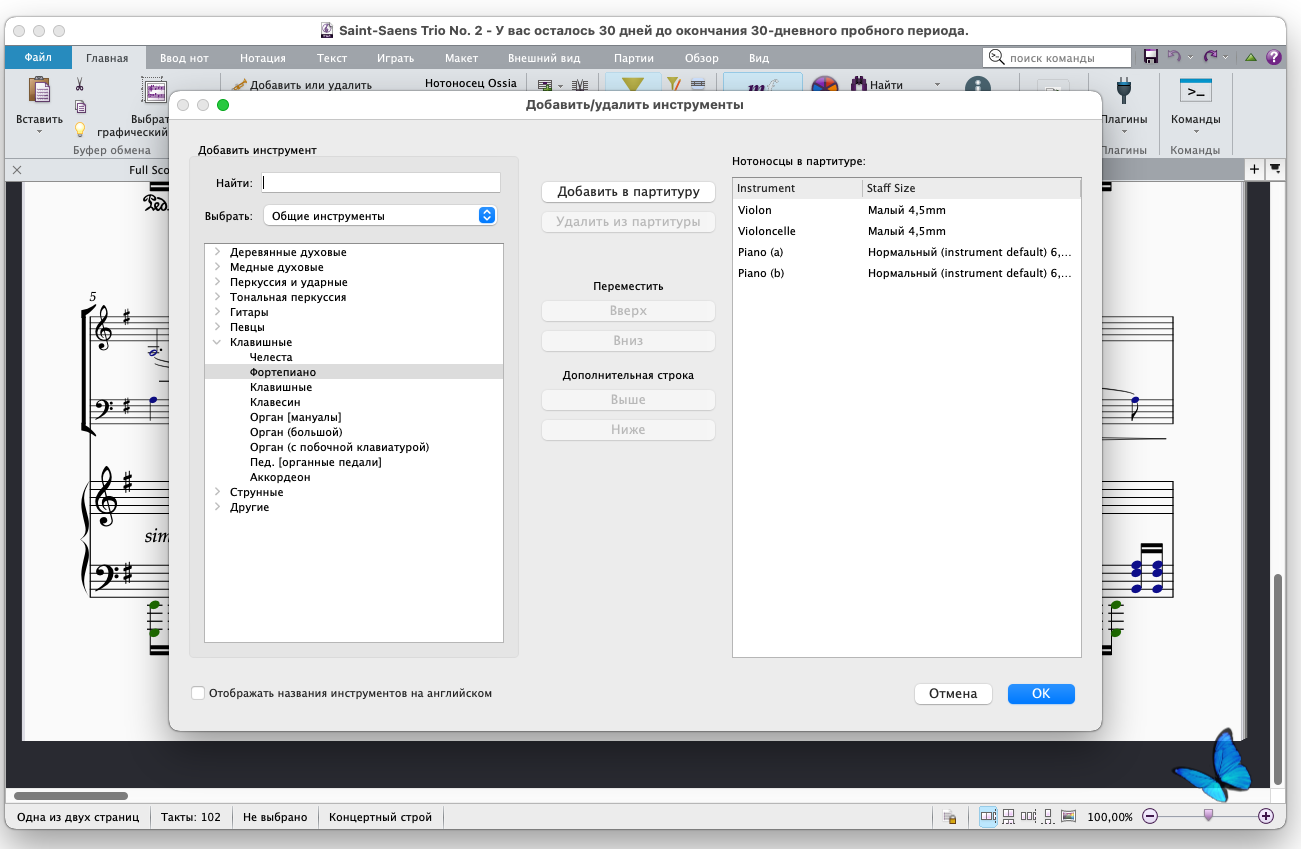The width and height of the screenshot is (1301, 849).
Task: Click the zoom out minus icon
Action: tap(1150, 817)
